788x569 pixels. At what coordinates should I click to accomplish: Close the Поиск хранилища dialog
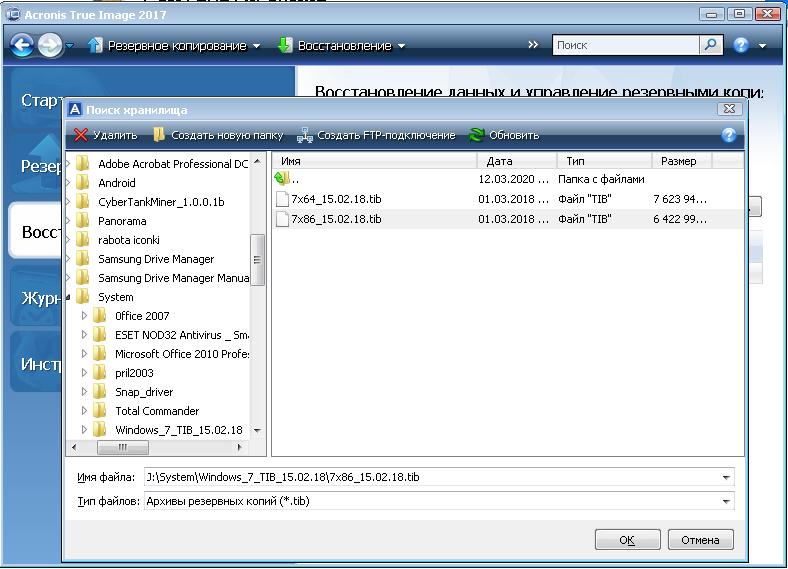pyautogui.click(x=729, y=109)
